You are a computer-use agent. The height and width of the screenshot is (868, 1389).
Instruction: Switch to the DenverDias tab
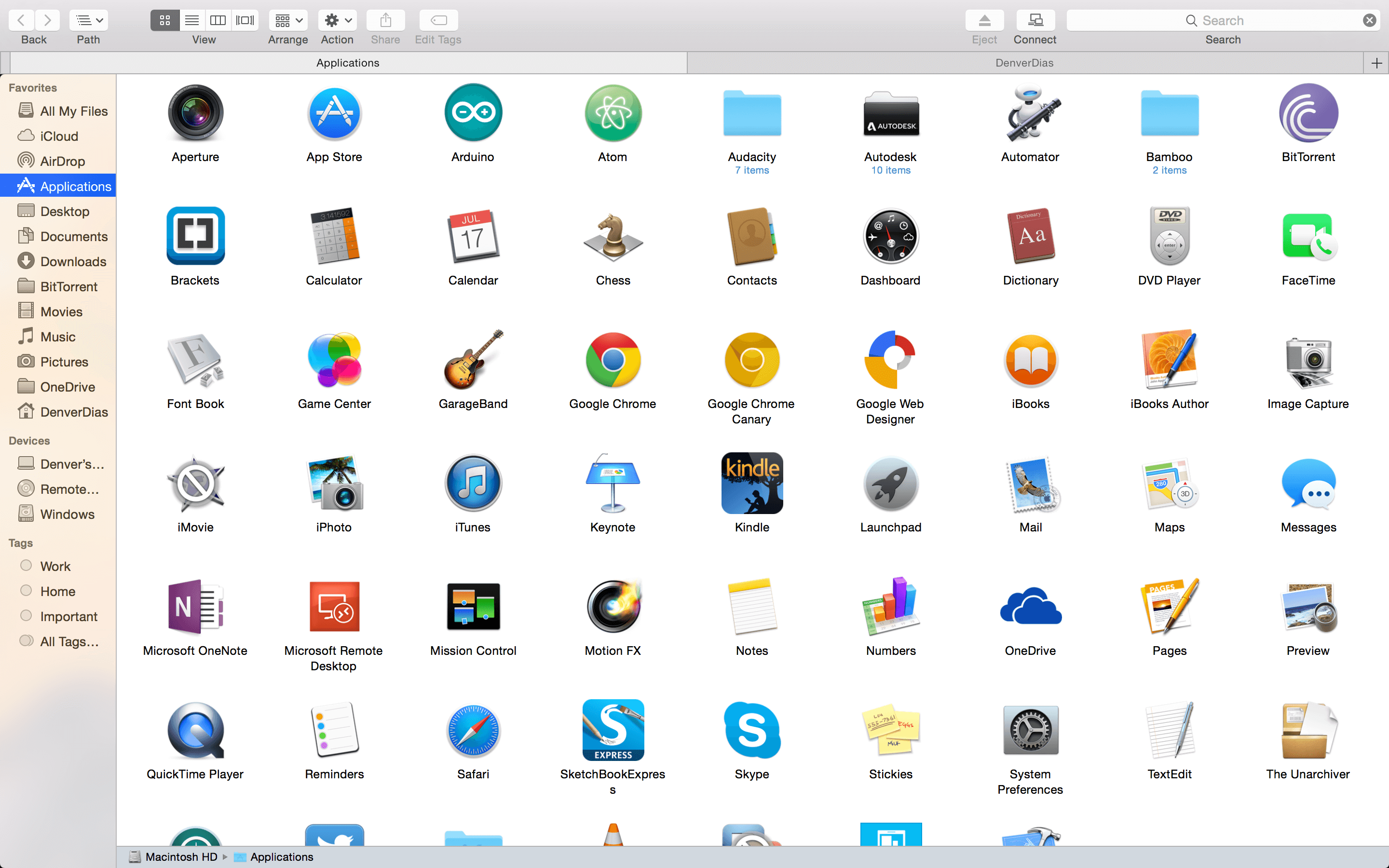pos(1024,63)
